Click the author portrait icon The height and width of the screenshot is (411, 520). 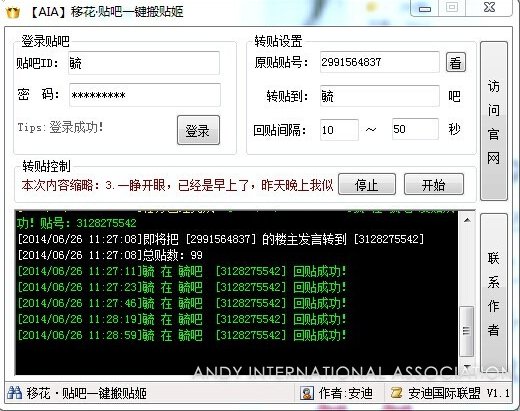pos(306,393)
